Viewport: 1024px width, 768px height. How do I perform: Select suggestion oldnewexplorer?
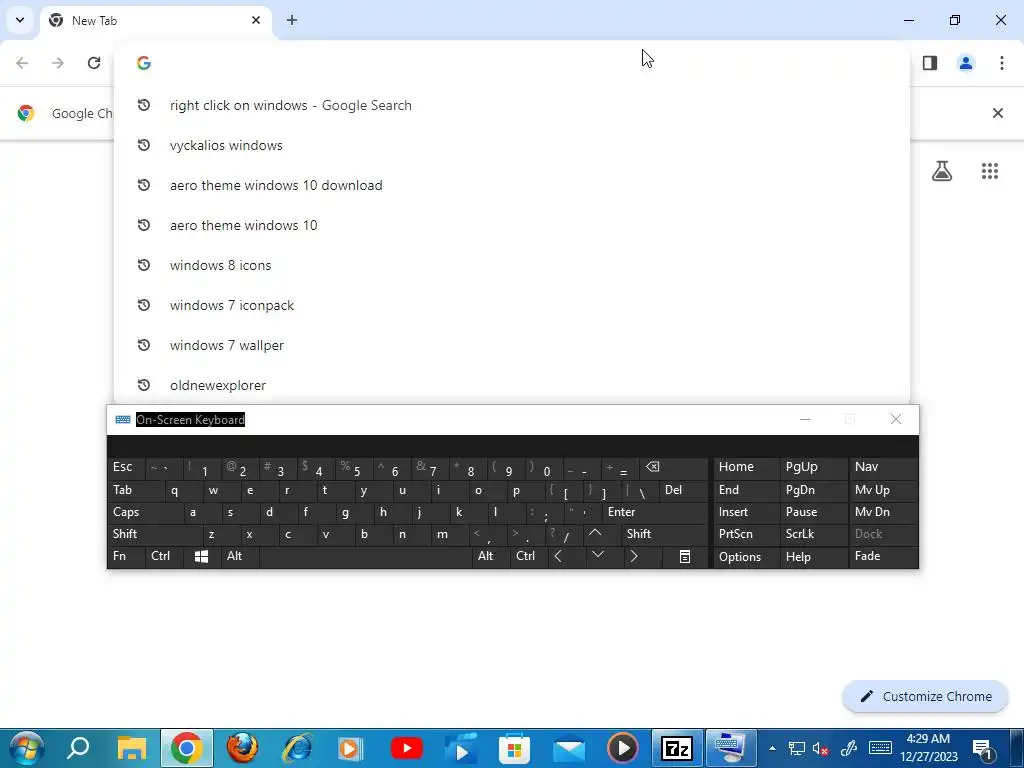[512, 385]
